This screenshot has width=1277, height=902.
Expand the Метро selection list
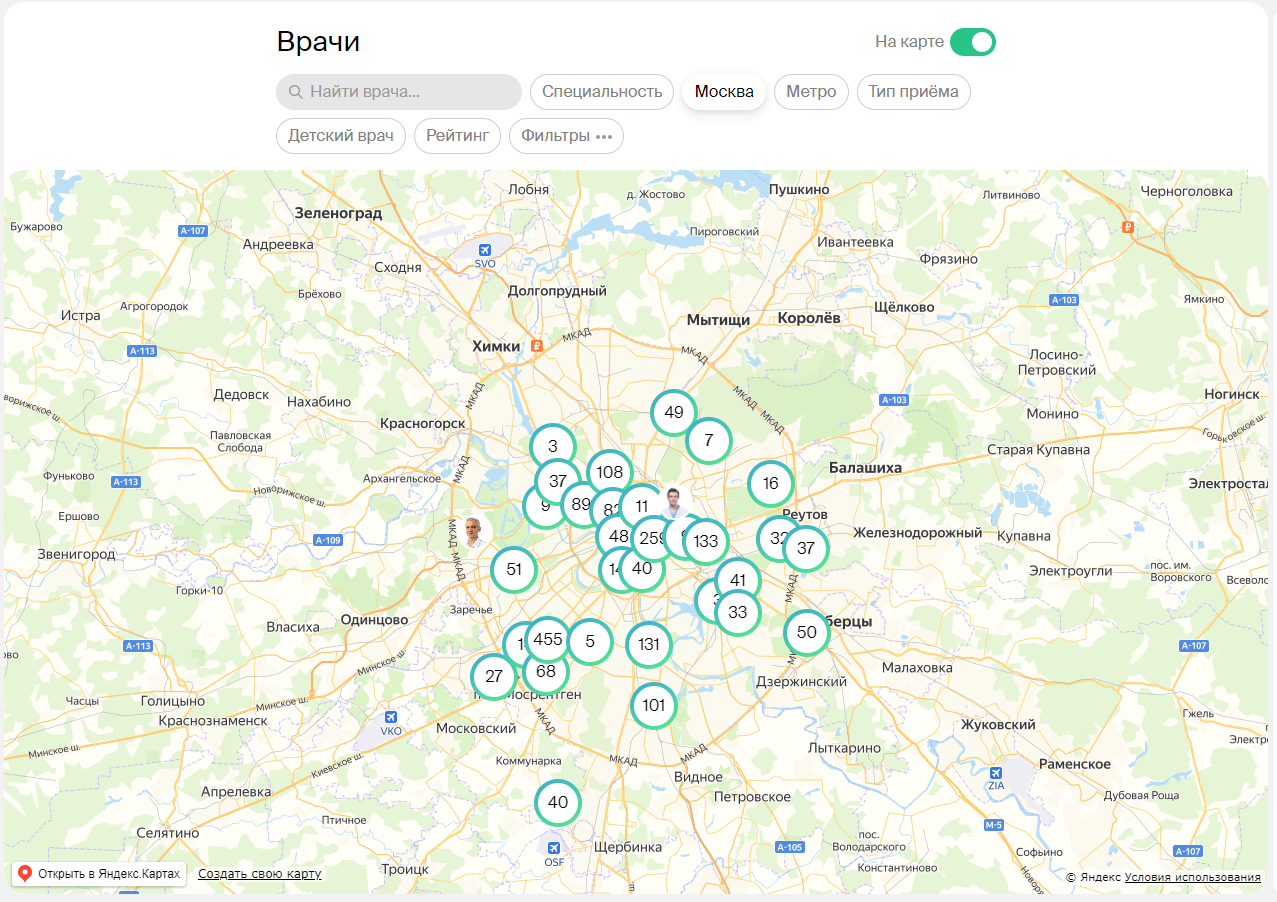pos(811,92)
